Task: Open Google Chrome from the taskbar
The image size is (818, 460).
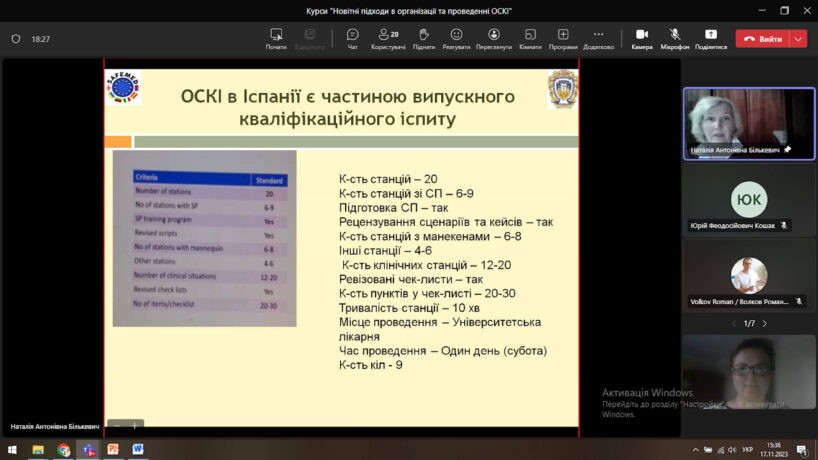Action: [x=64, y=450]
